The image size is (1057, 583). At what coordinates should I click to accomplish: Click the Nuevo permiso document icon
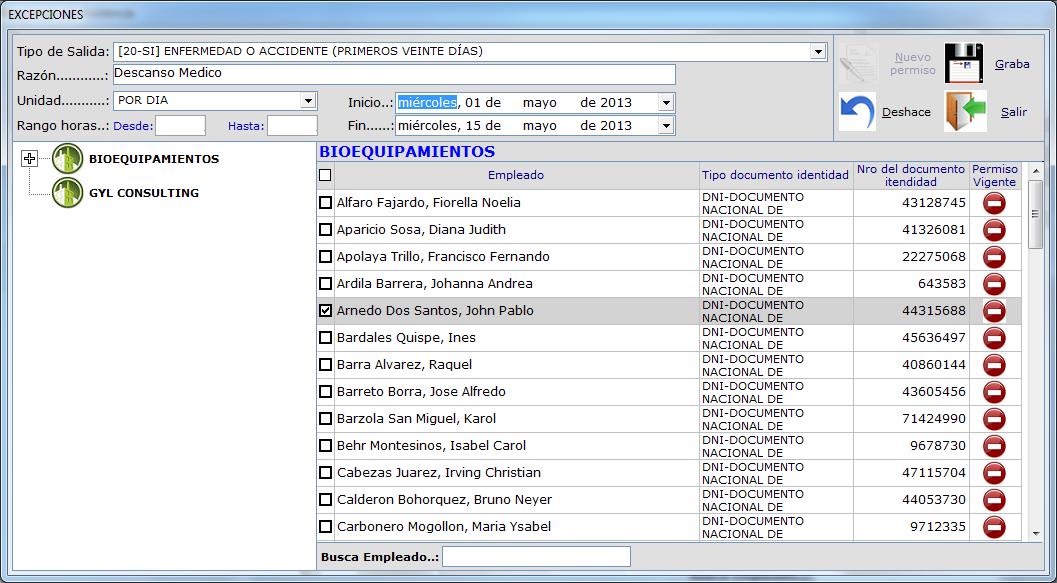[x=859, y=64]
